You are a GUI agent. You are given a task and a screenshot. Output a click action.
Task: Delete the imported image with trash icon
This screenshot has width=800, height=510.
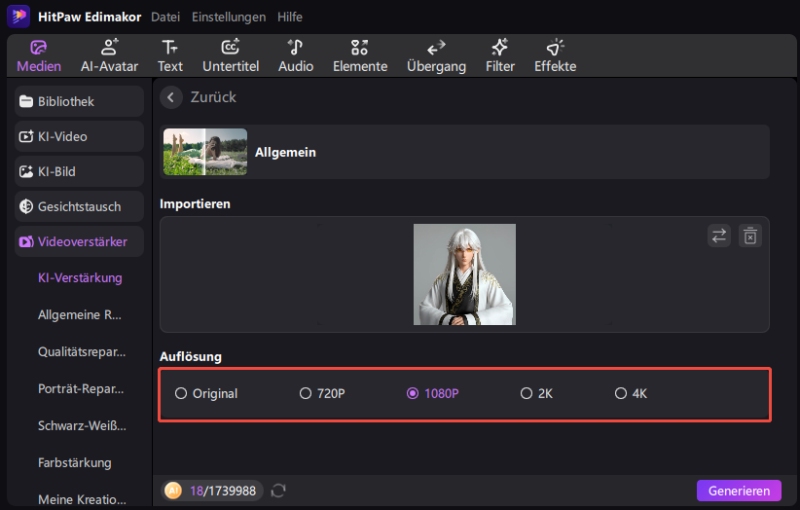[750, 236]
